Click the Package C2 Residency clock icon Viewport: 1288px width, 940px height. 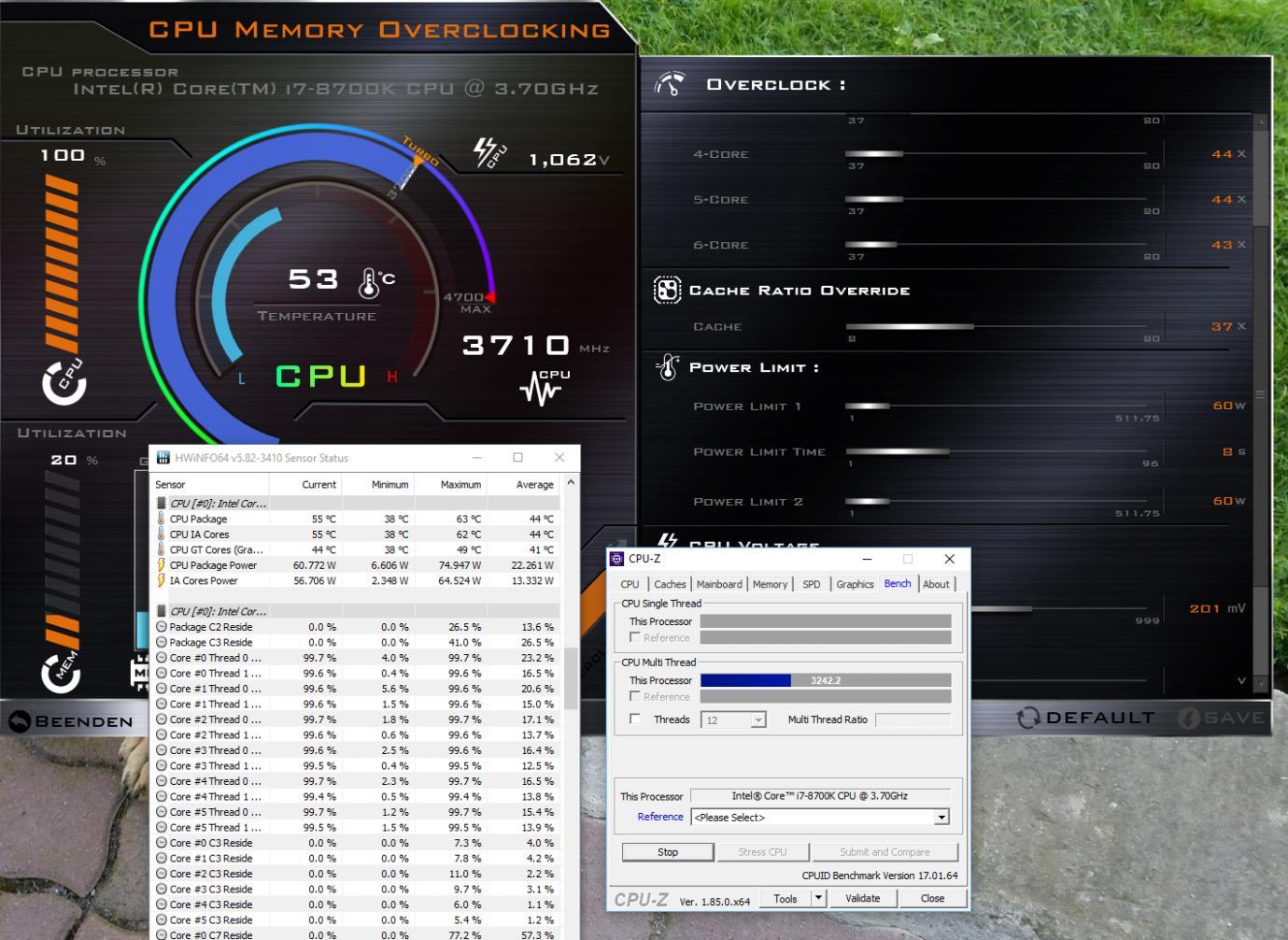click(x=162, y=627)
